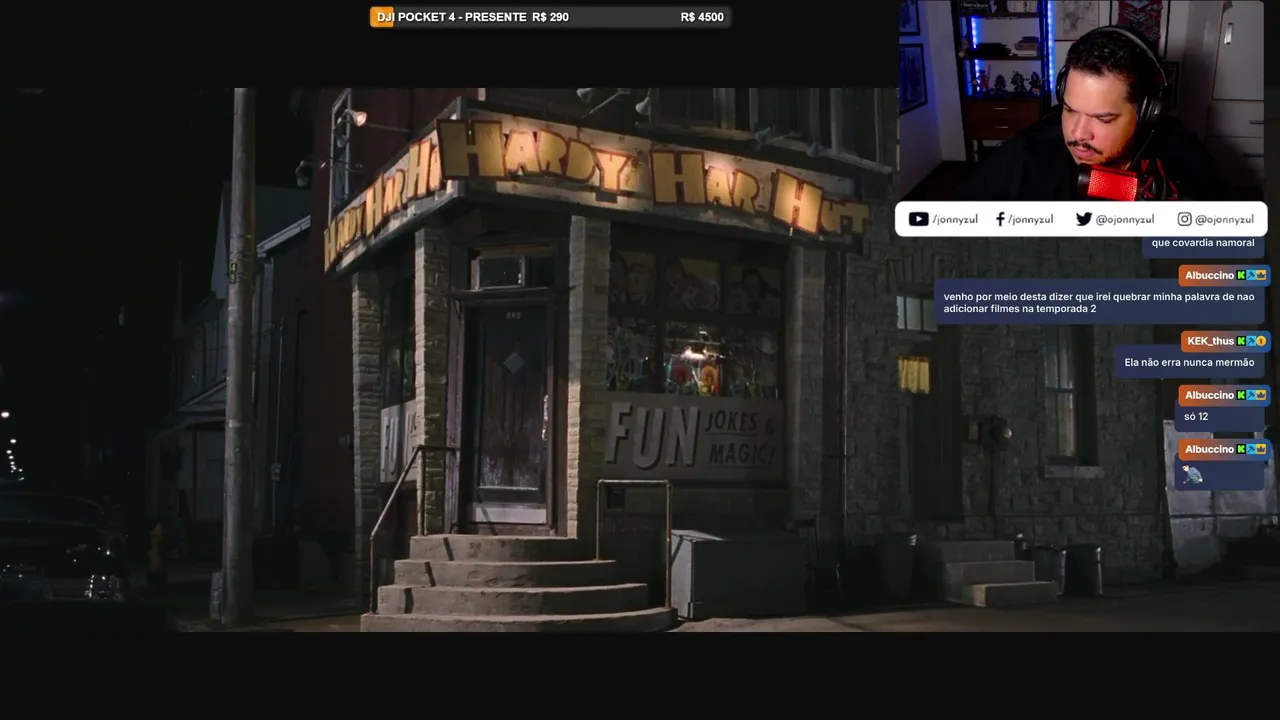Image resolution: width=1280 pixels, height=720 pixels.
Task: Select the message starting 'venho por meio desta dizer'
Action: click(x=1099, y=303)
